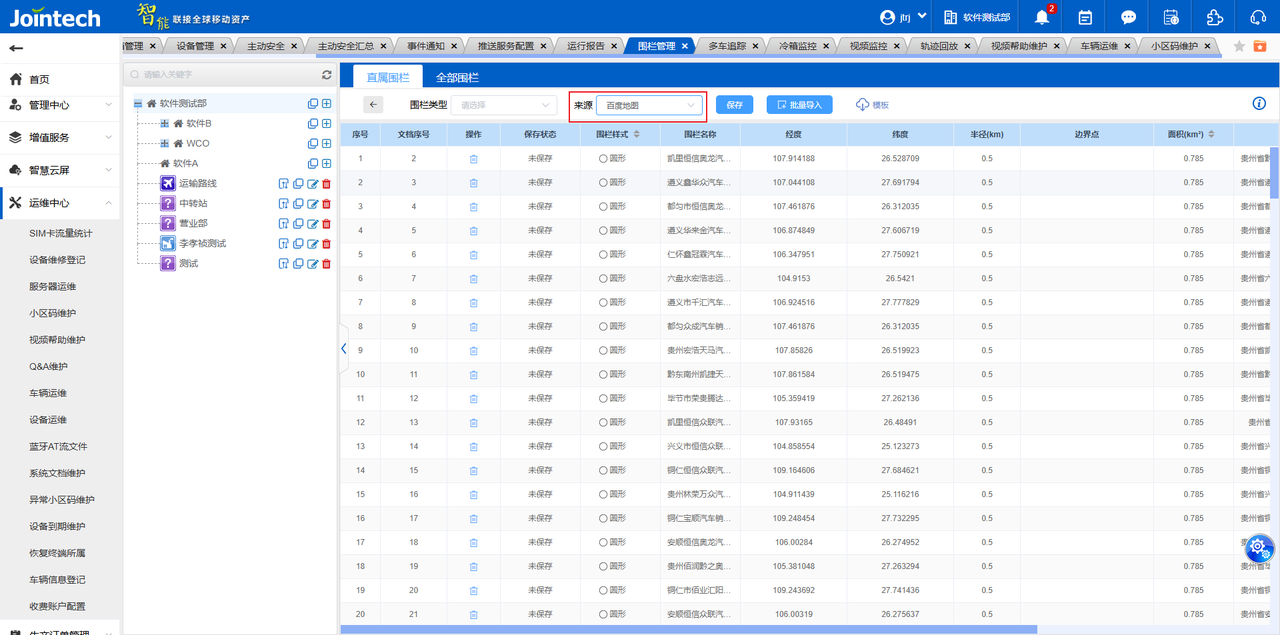Click the headset customer support icon

pyautogui.click(x=1258, y=17)
